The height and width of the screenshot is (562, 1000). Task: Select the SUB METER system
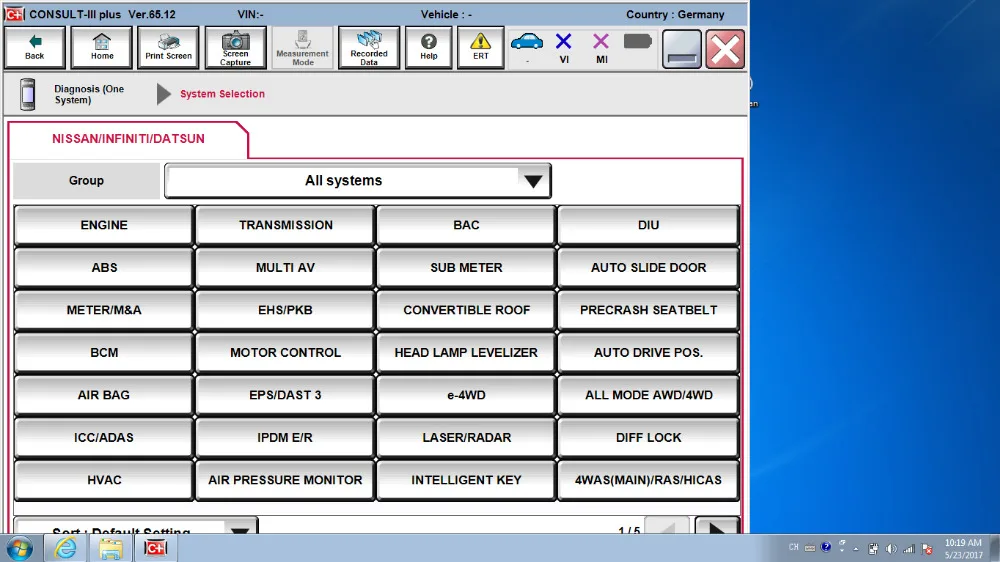[466, 268]
